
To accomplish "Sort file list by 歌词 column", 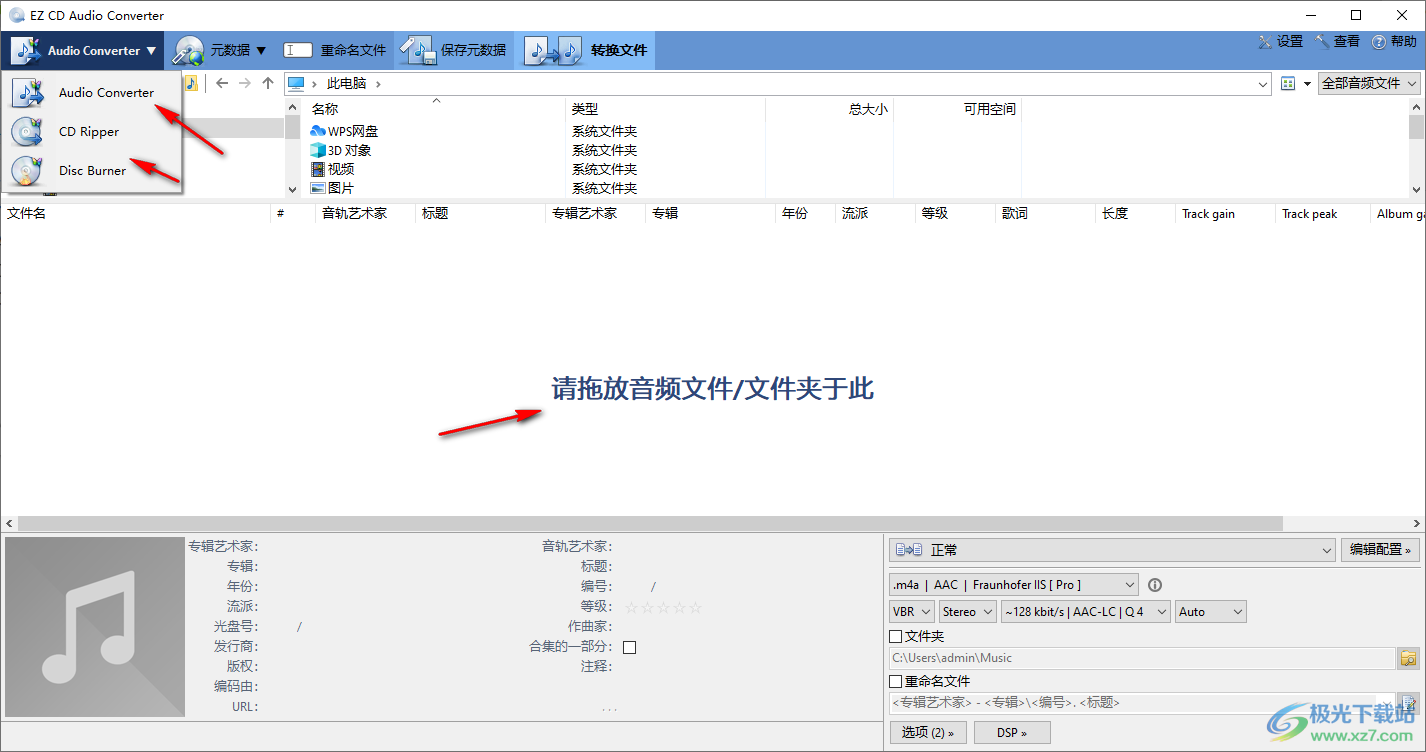I will pos(1045,213).
